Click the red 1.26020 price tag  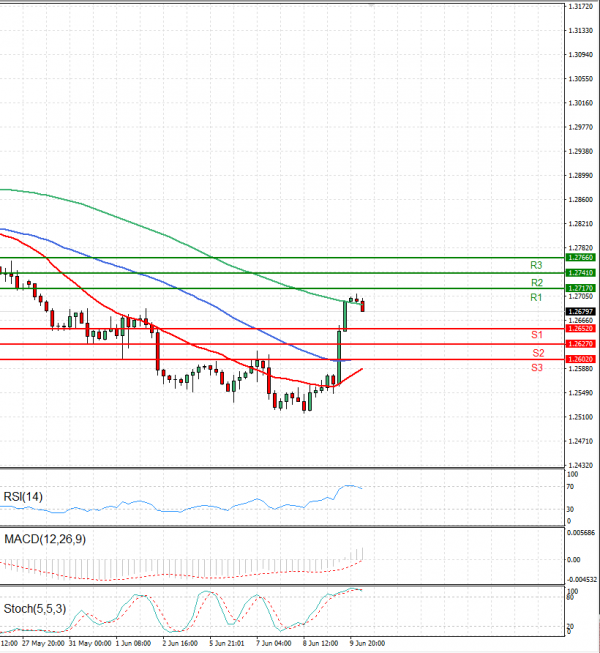tap(580, 359)
